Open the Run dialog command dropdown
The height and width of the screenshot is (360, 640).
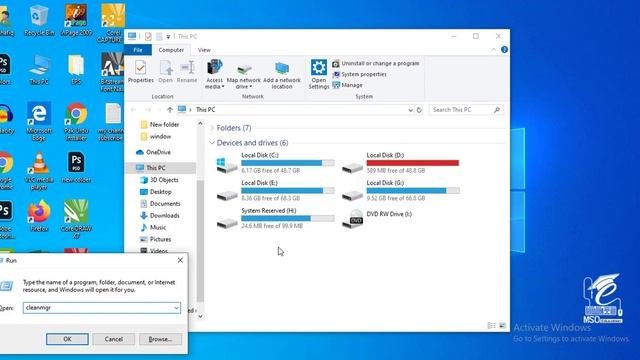[176, 308]
